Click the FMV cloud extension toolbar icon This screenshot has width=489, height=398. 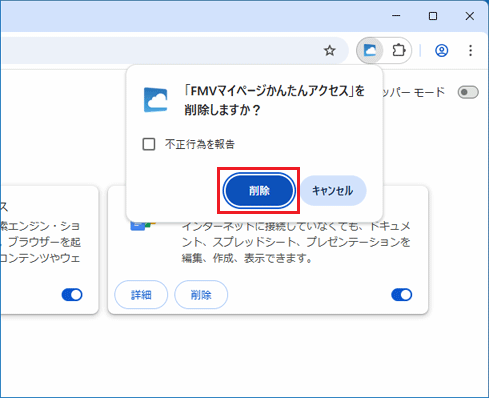pyautogui.click(x=370, y=51)
